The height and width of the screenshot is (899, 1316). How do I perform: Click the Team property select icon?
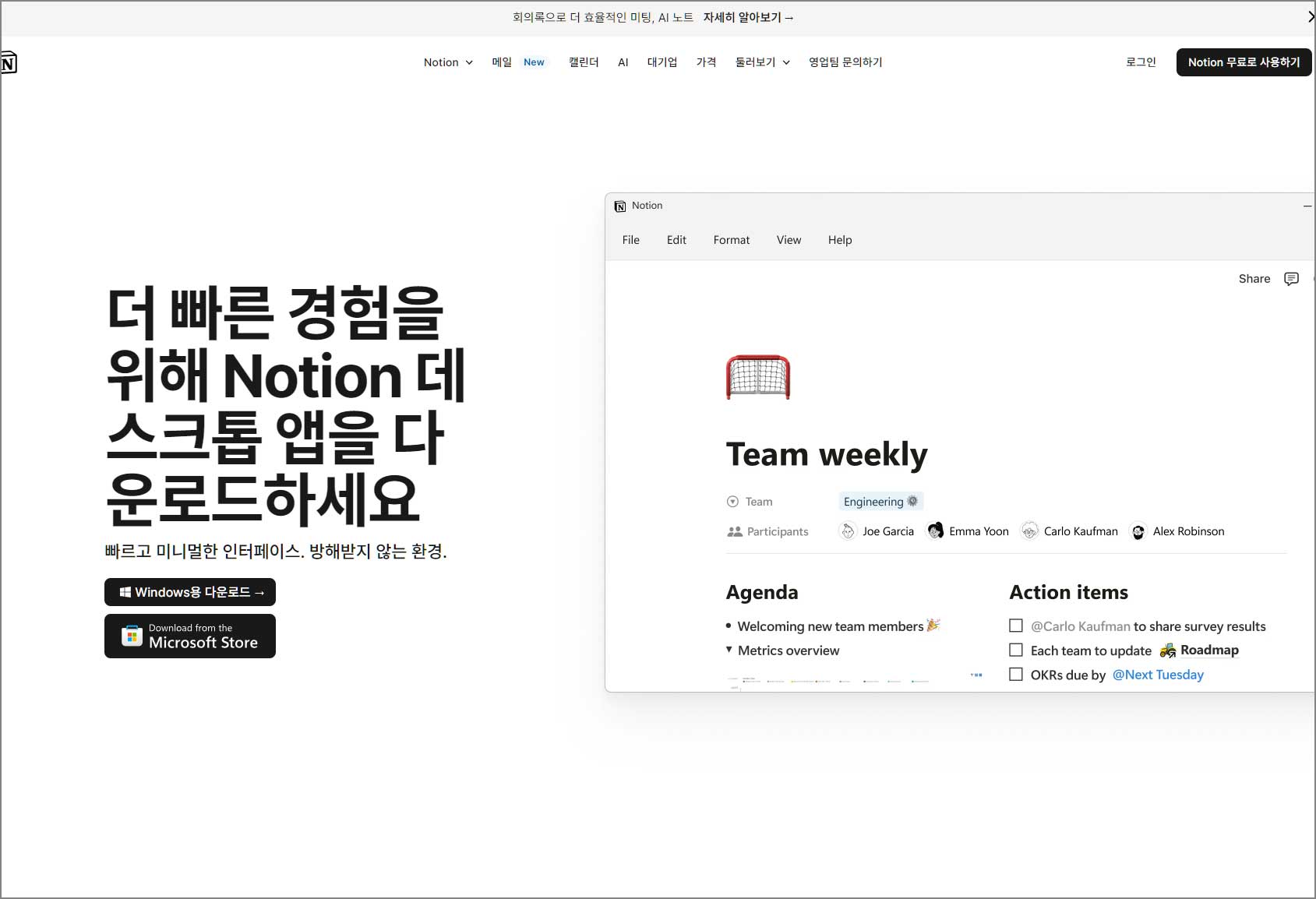732,502
